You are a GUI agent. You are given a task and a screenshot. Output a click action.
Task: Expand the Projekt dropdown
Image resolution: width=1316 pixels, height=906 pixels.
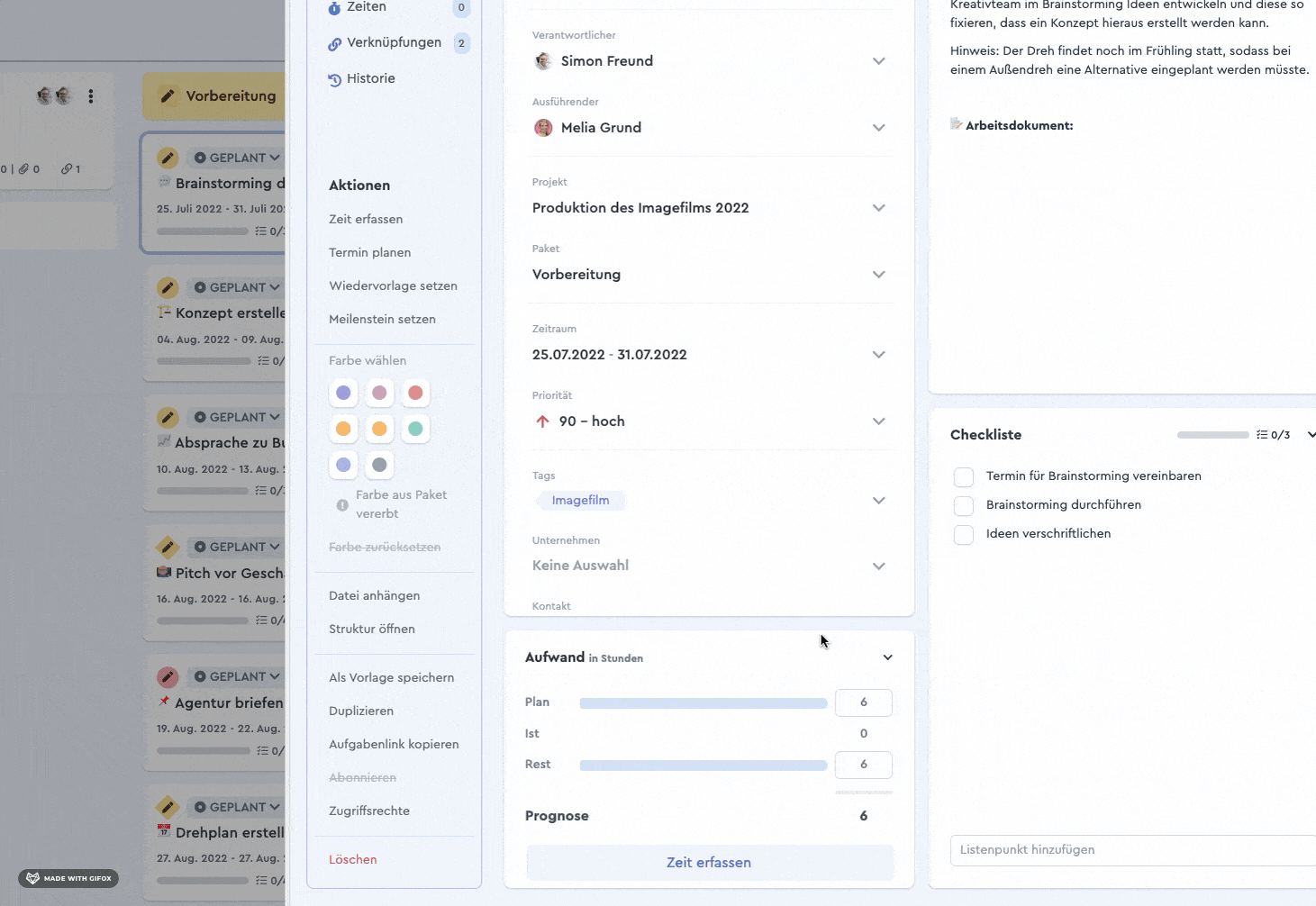tap(879, 208)
